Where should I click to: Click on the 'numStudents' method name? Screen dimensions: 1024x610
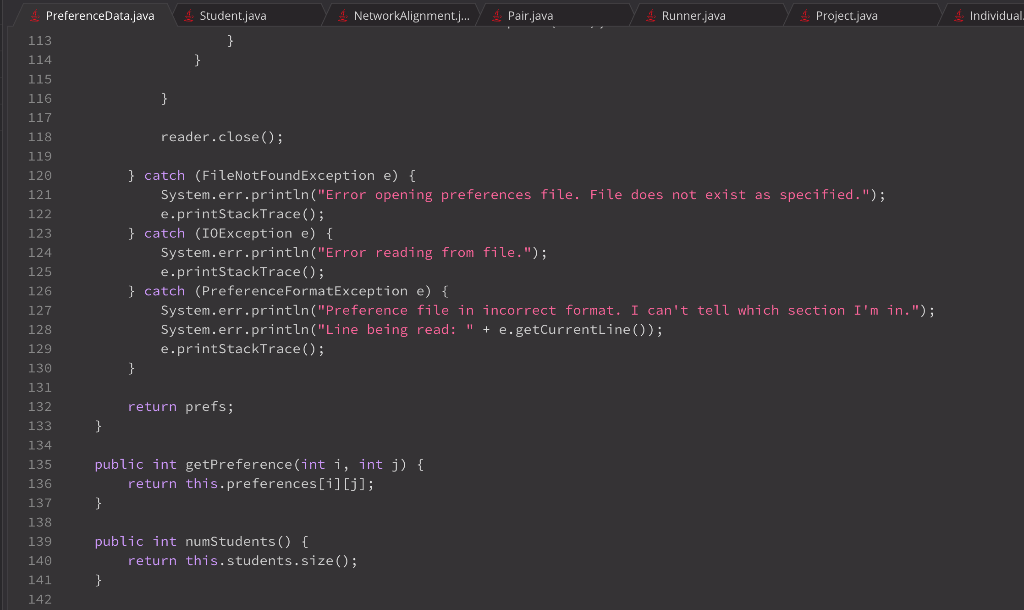[231, 541]
